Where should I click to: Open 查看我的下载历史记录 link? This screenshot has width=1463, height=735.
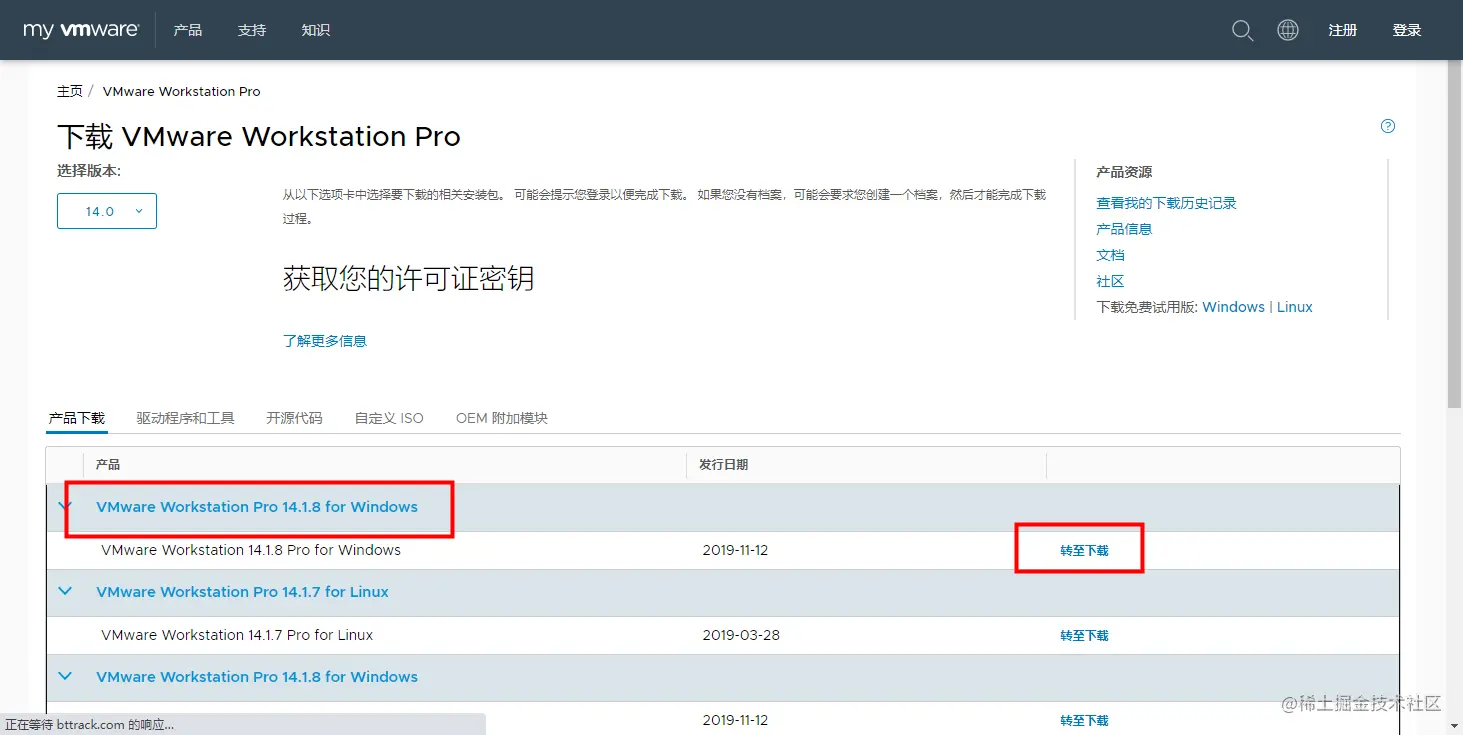(1166, 203)
